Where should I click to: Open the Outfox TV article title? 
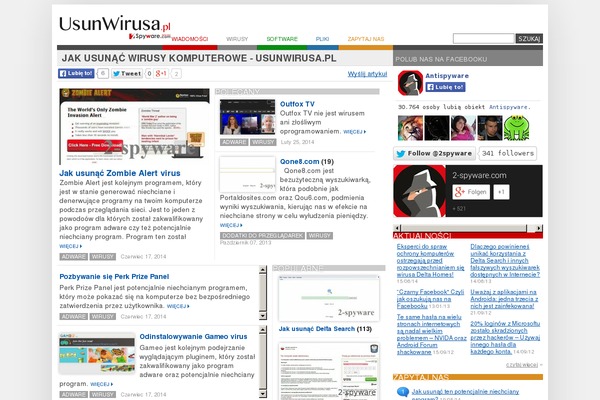297,104
